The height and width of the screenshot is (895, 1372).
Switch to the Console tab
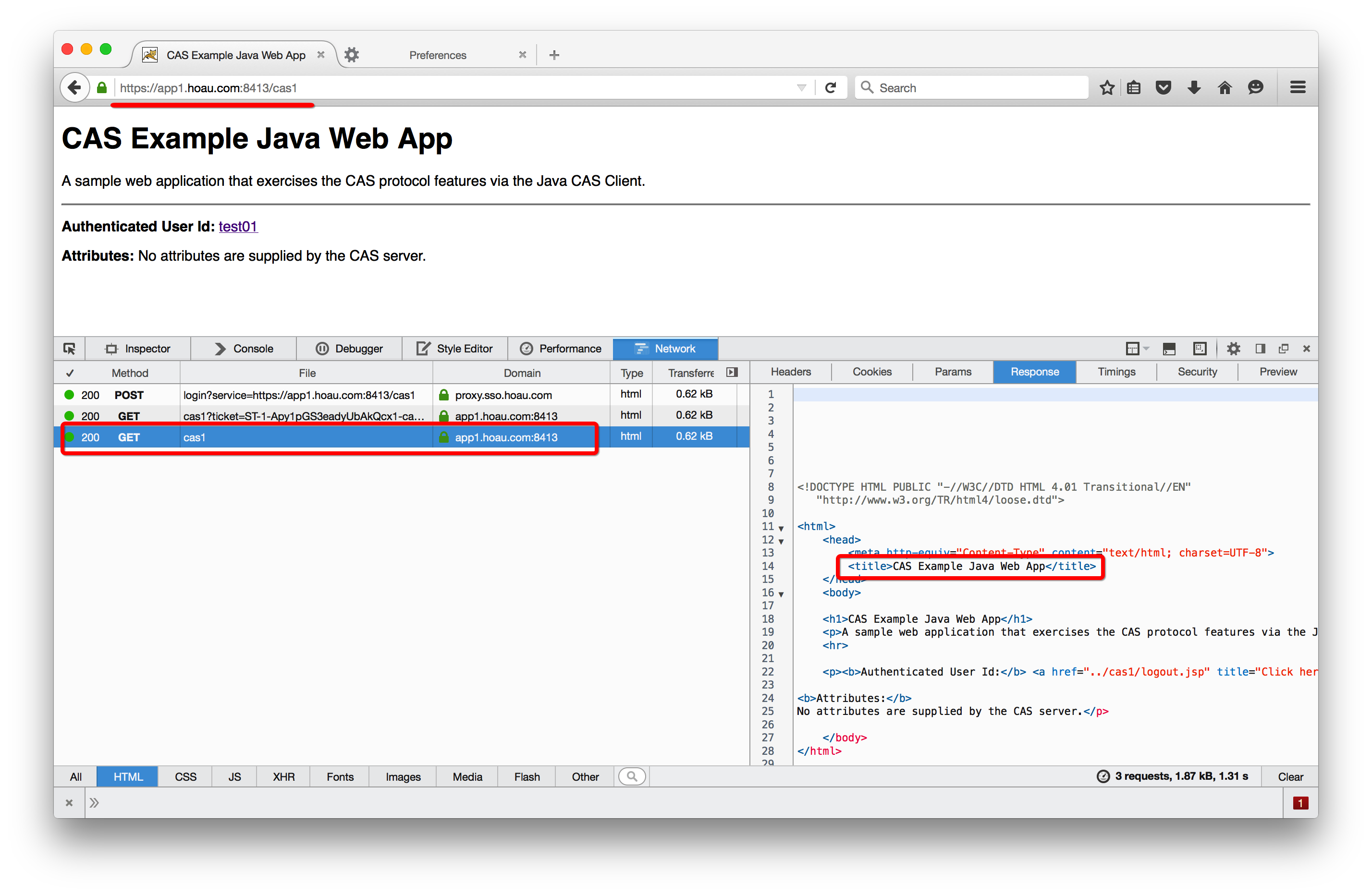click(244, 349)
